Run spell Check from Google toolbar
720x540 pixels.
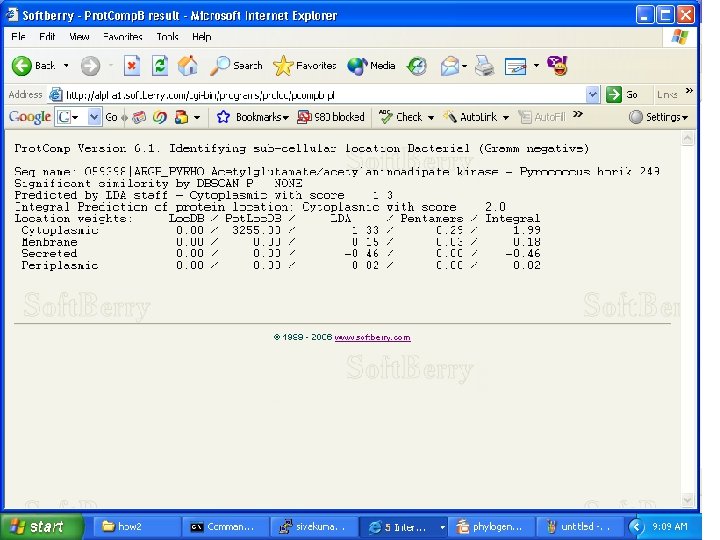click(x=400, y=117)
